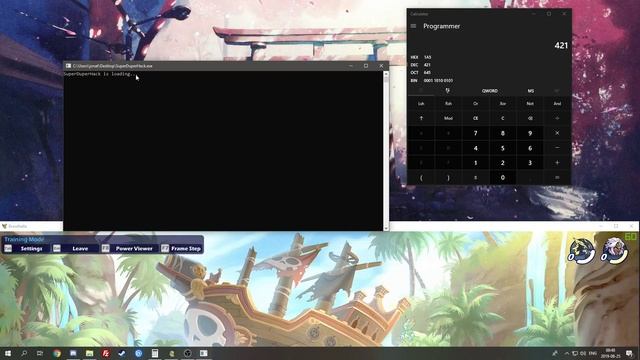Click the ENG input language indicator
The image size is (640, 360).
coord(593,353)
